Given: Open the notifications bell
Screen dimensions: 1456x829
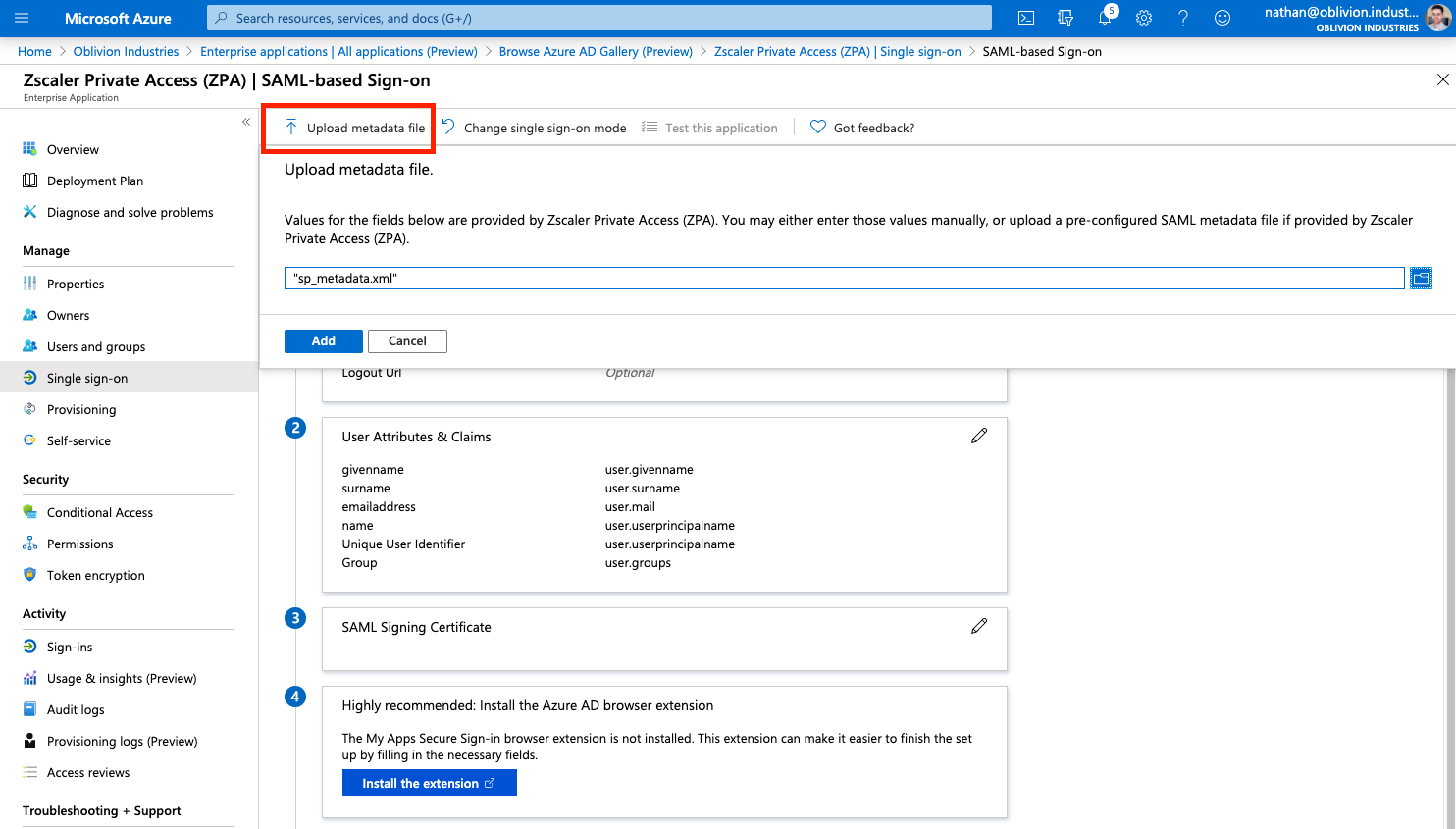Looking at the screenshot, I should 1105,18.
